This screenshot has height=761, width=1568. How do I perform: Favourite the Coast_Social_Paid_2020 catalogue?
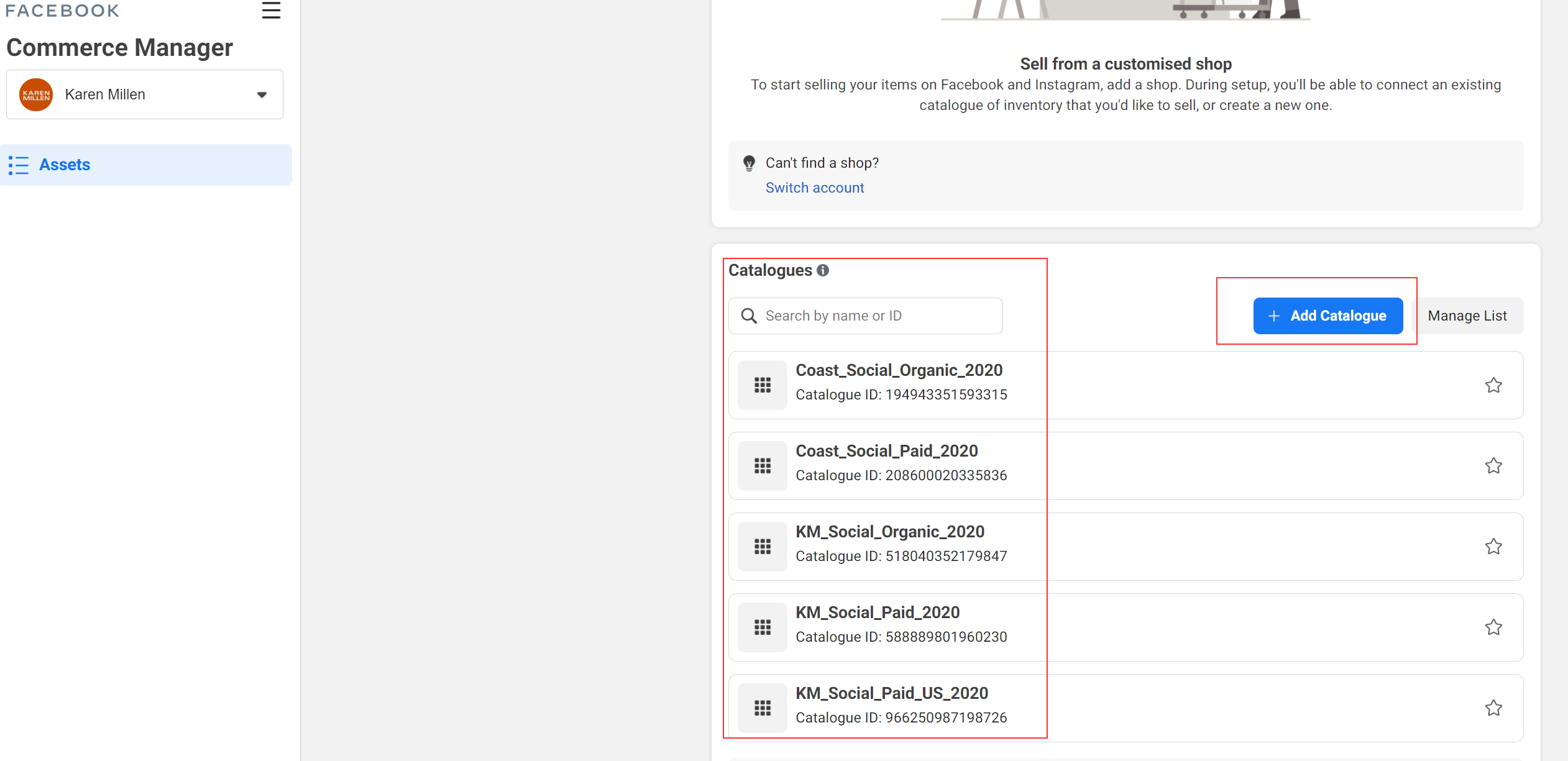coord(1493,466)
